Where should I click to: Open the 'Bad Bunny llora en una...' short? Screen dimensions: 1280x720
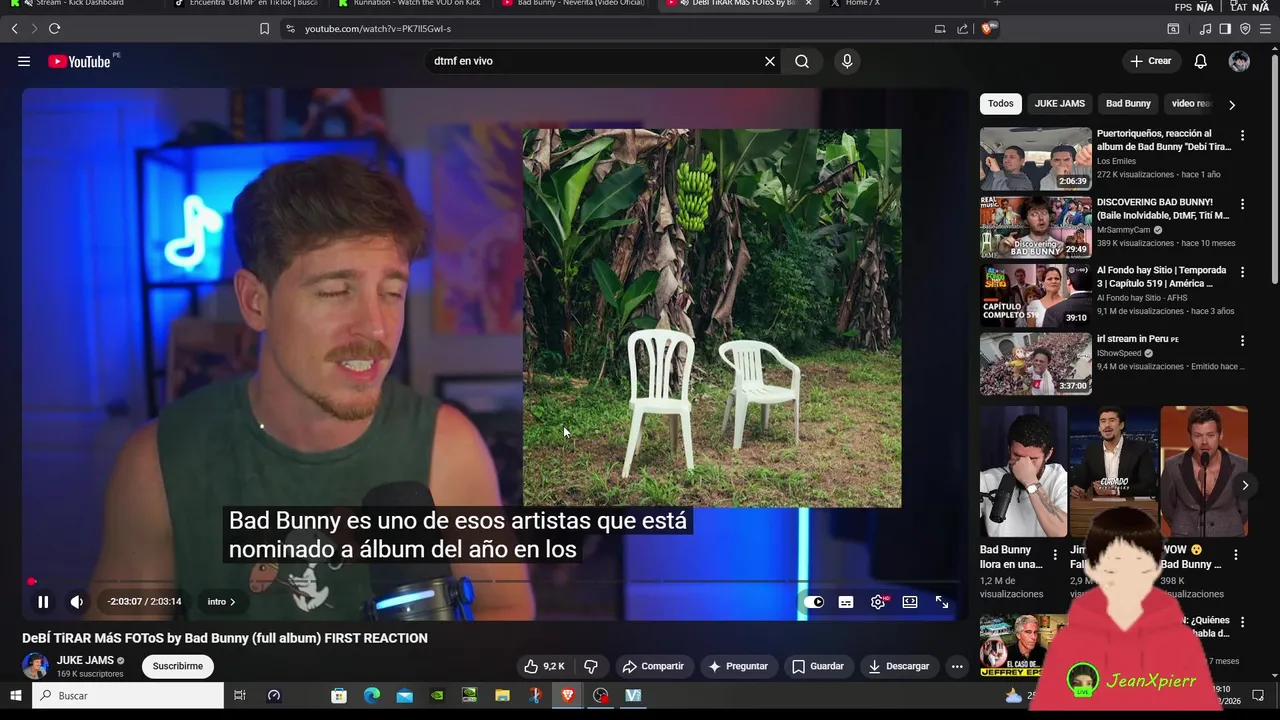click(1021, 472)
